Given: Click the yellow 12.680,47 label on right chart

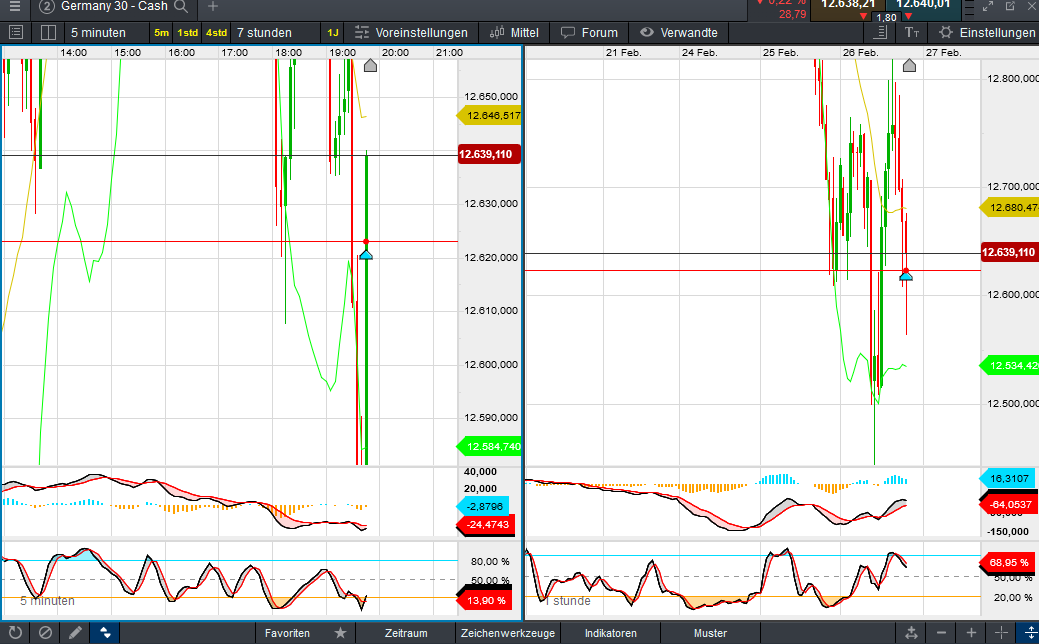Looking at the screenshot, I should pyautogui.click(x=1009, y=208).
